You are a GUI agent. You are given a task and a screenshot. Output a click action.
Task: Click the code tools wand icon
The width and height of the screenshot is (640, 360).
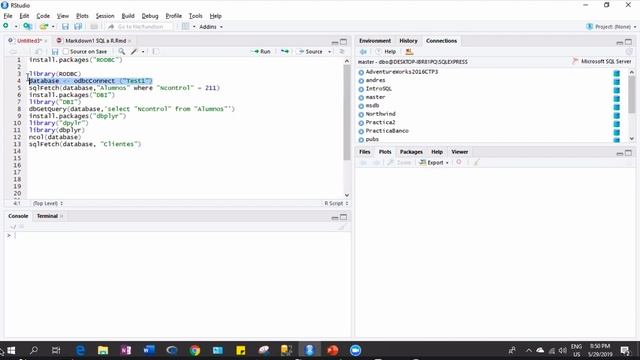pos(134,51)
